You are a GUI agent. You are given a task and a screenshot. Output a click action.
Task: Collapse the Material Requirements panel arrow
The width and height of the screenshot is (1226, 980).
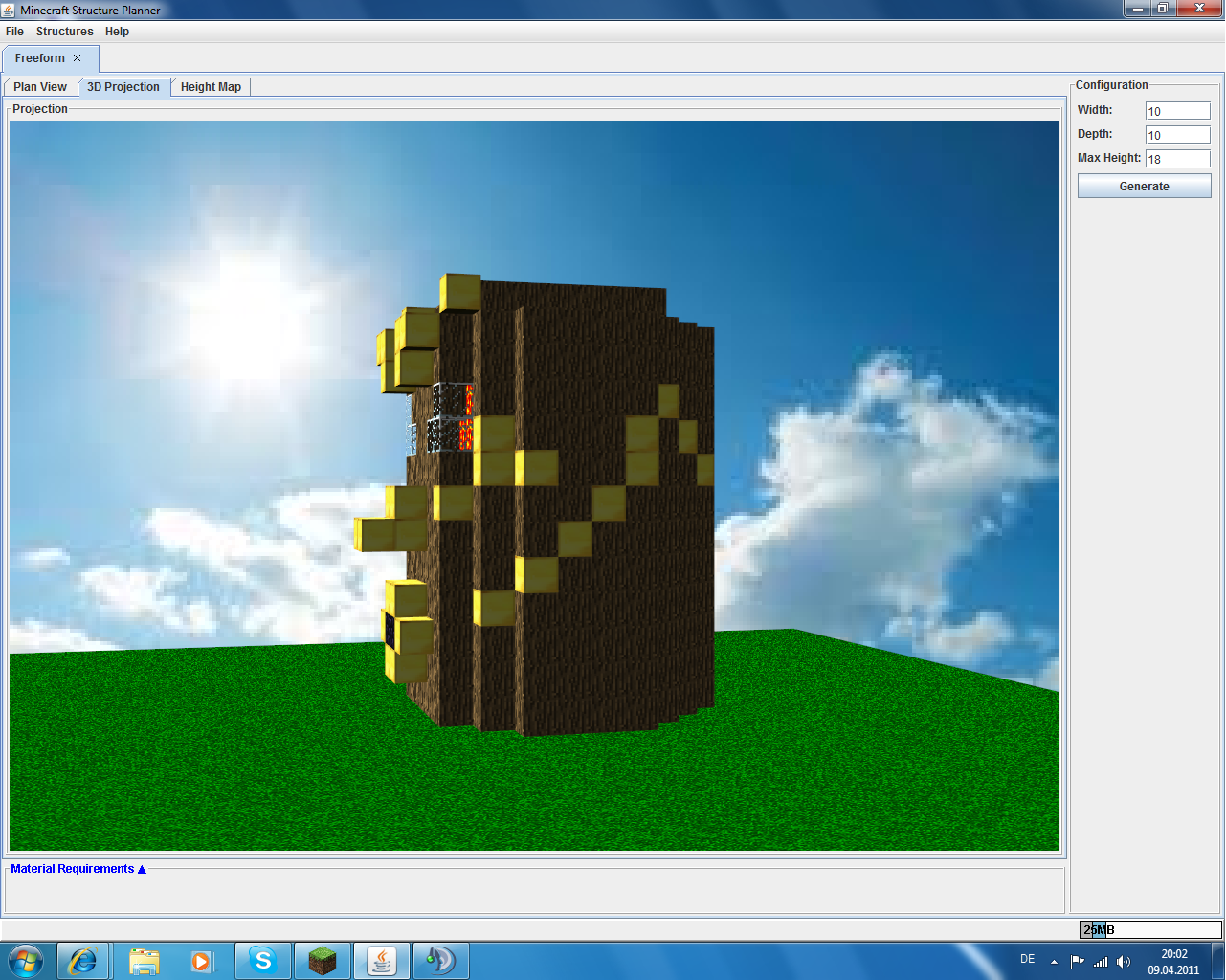(x=142, y=869)
